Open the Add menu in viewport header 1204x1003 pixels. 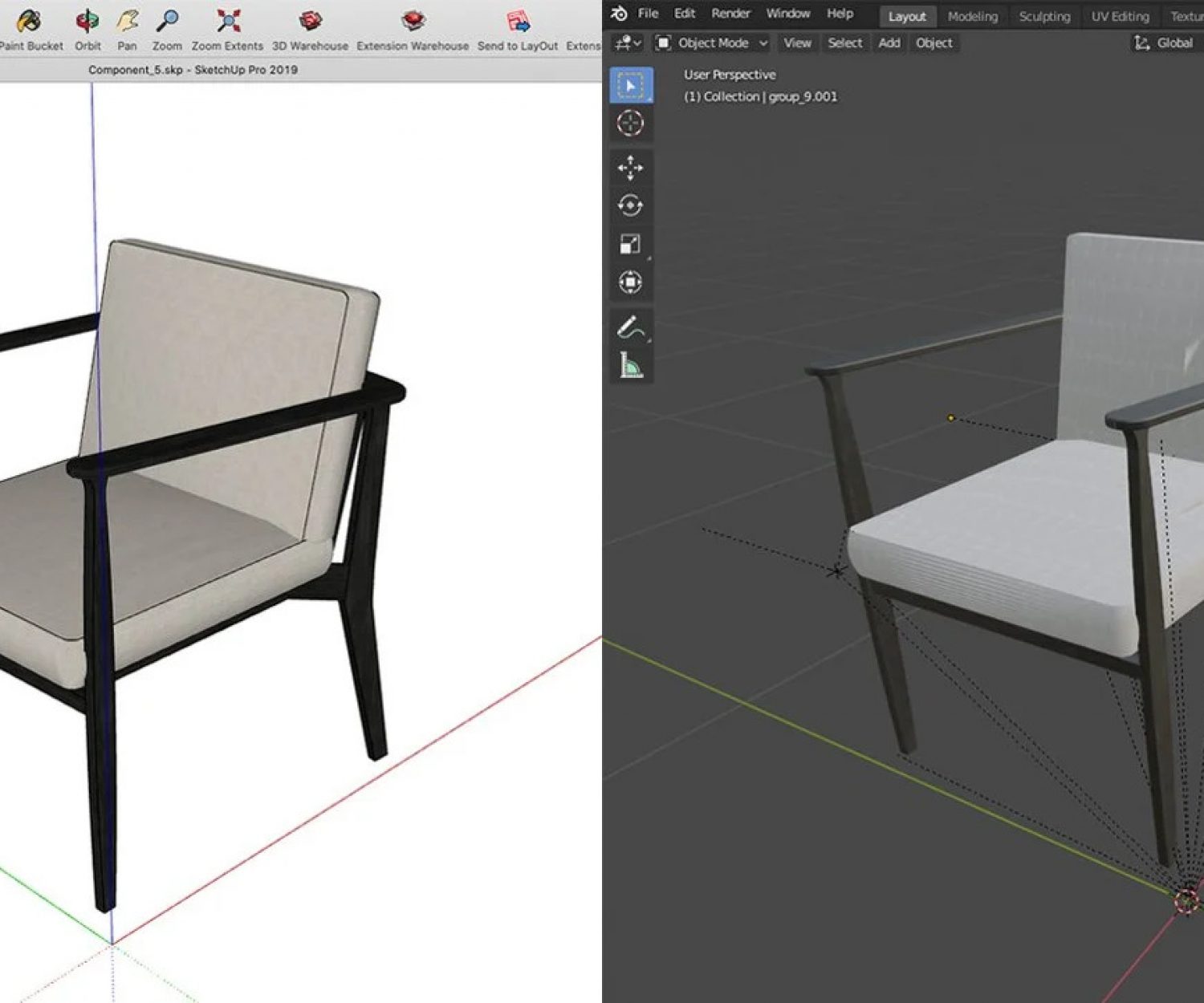pyautogui.click(x=889, y=43)
